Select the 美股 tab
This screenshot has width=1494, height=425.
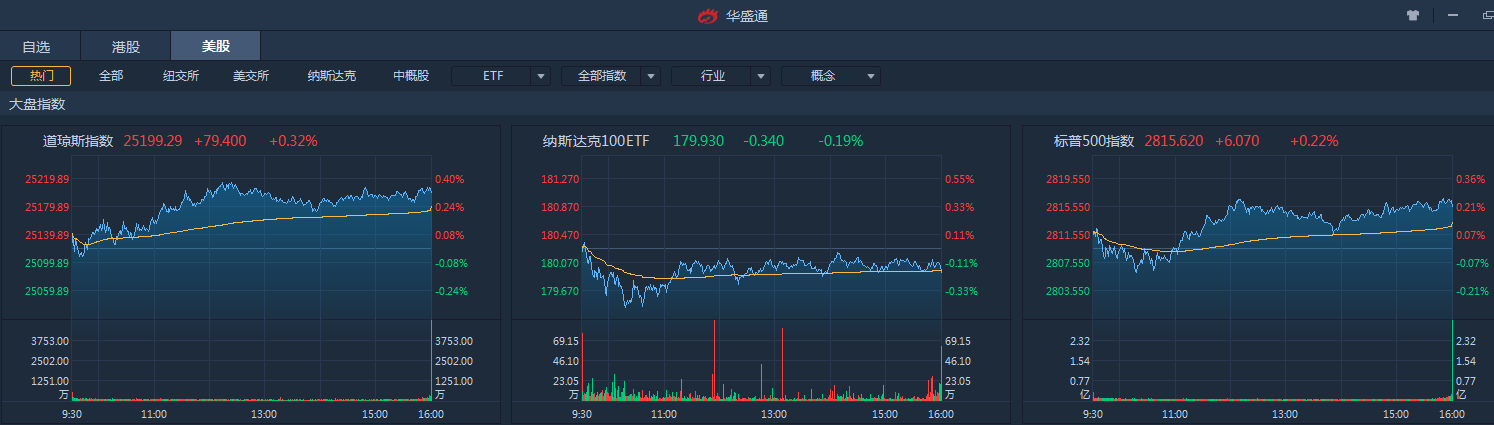[216, 47]
